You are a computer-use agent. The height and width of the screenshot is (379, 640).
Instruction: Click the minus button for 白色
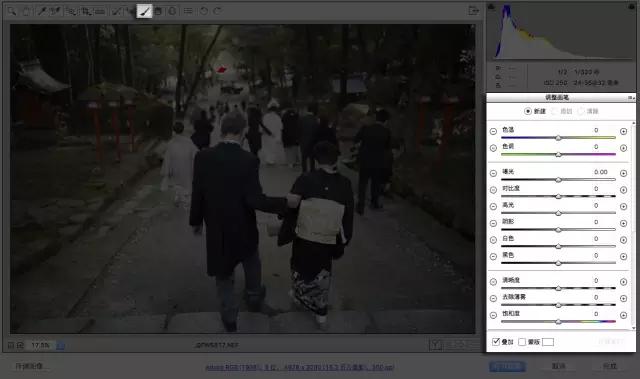click(493, 240)
